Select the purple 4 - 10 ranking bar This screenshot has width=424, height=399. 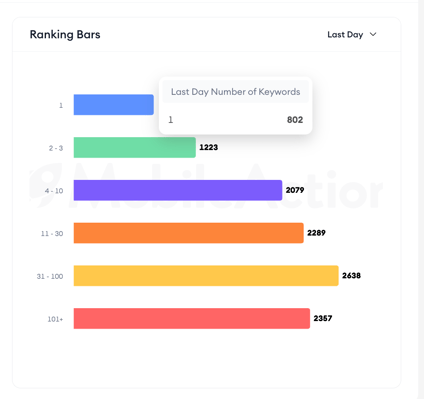click(x=178, y=190)
